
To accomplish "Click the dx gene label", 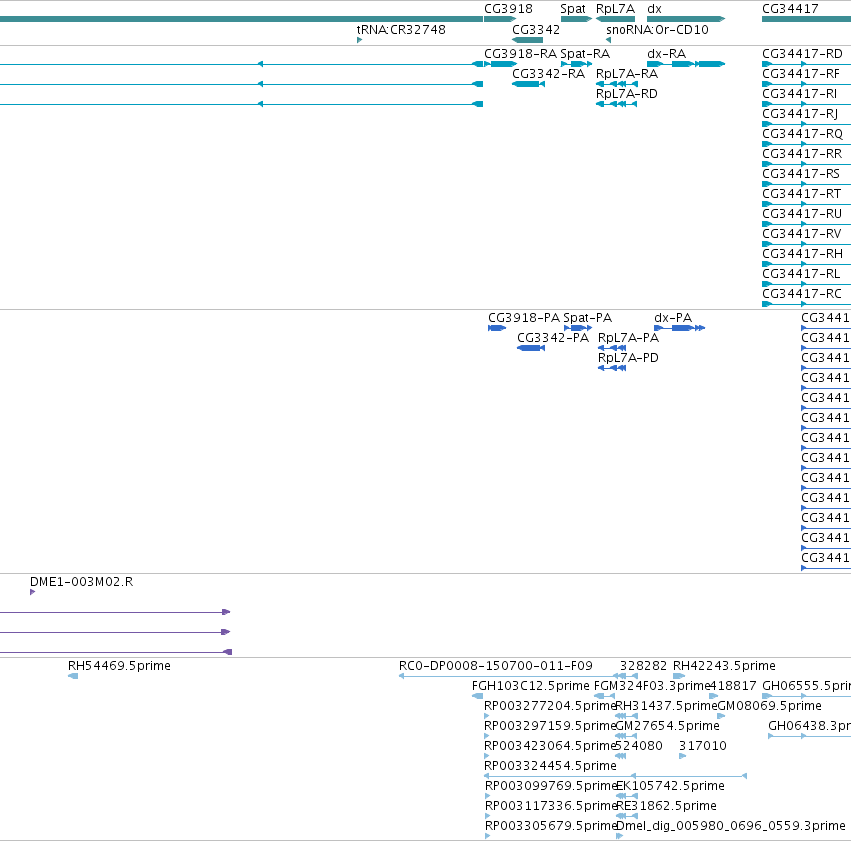I will (x=654, y=9).
